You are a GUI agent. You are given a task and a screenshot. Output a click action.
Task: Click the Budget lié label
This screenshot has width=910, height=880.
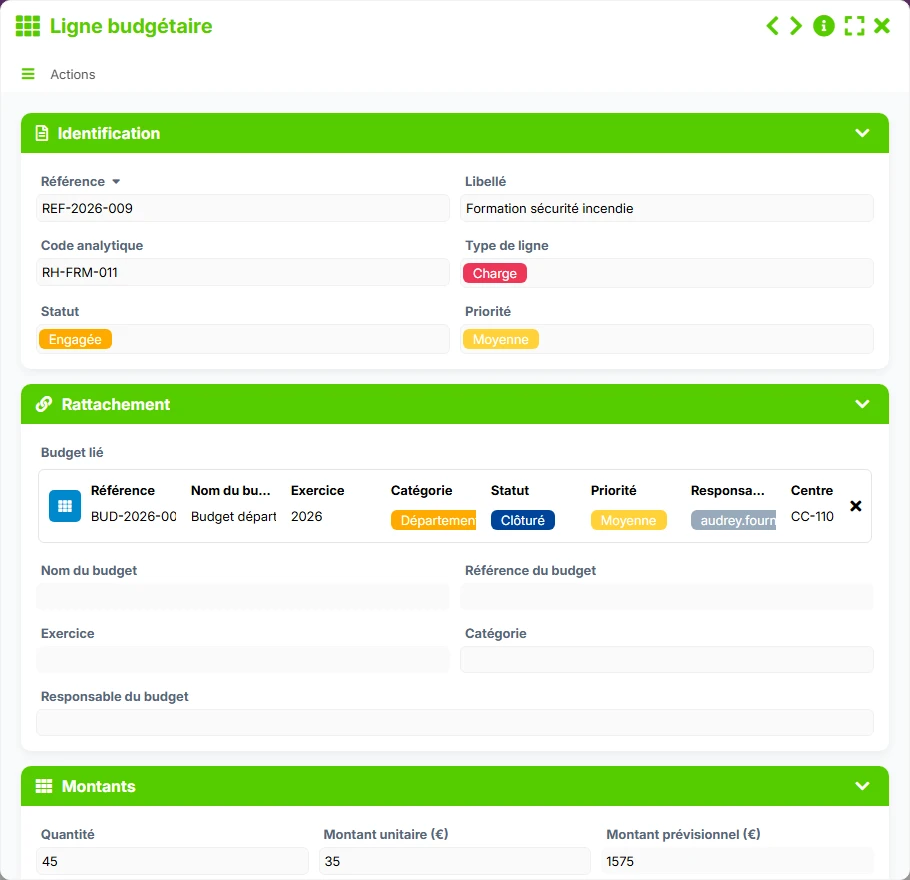point(72,452)
